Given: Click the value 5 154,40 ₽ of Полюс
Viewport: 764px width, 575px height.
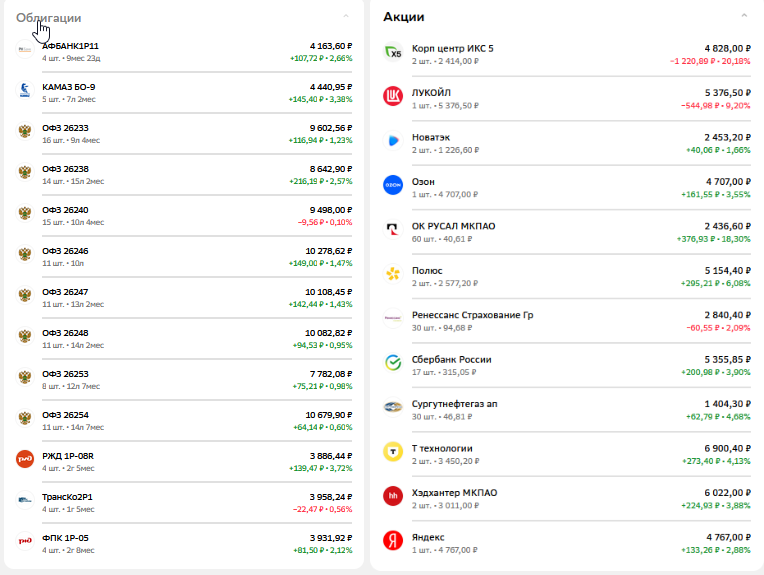Looking at the screenshot, I should (x=727, y=270).
